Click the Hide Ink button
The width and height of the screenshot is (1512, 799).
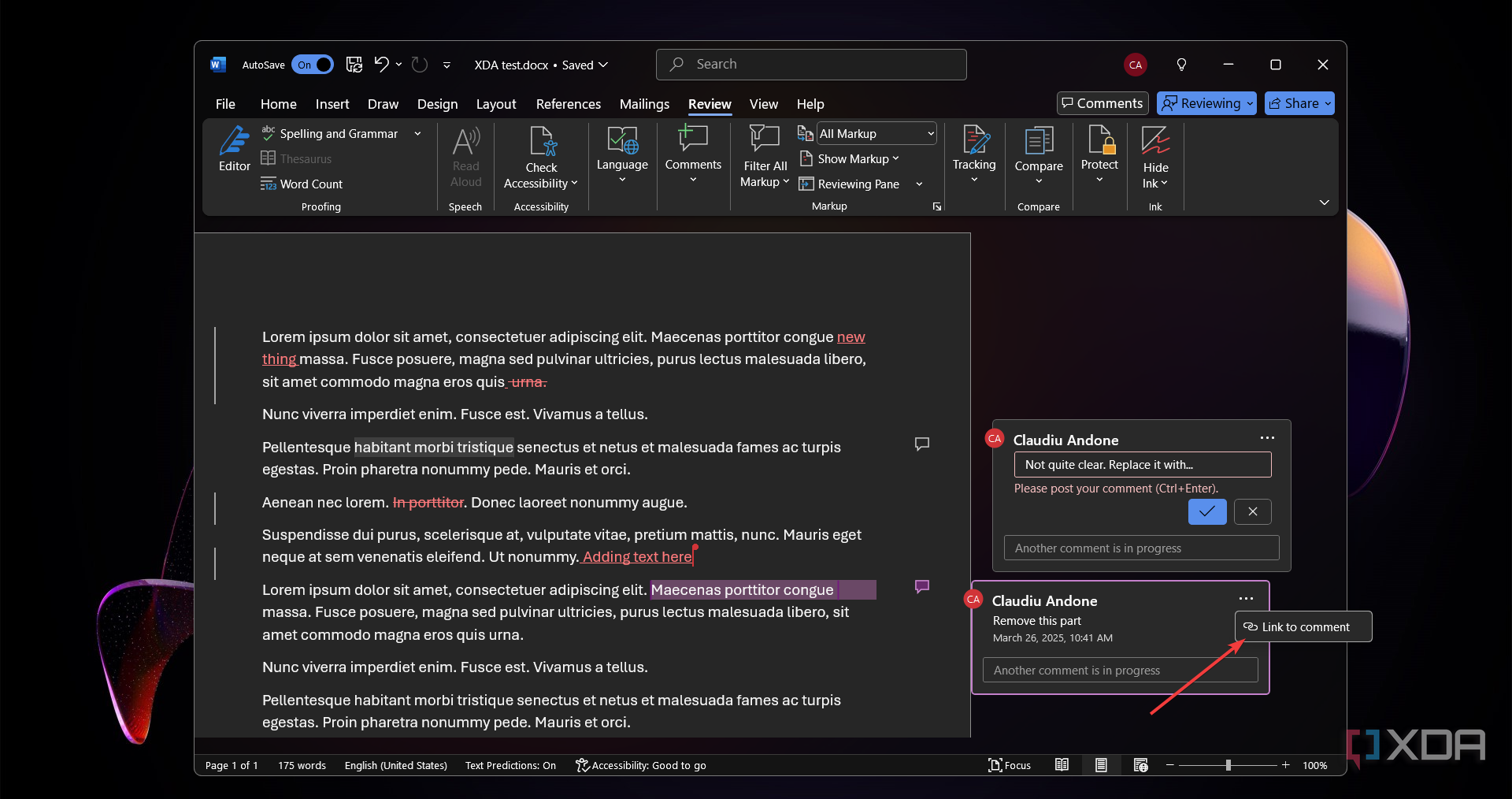coord(1155,158)
